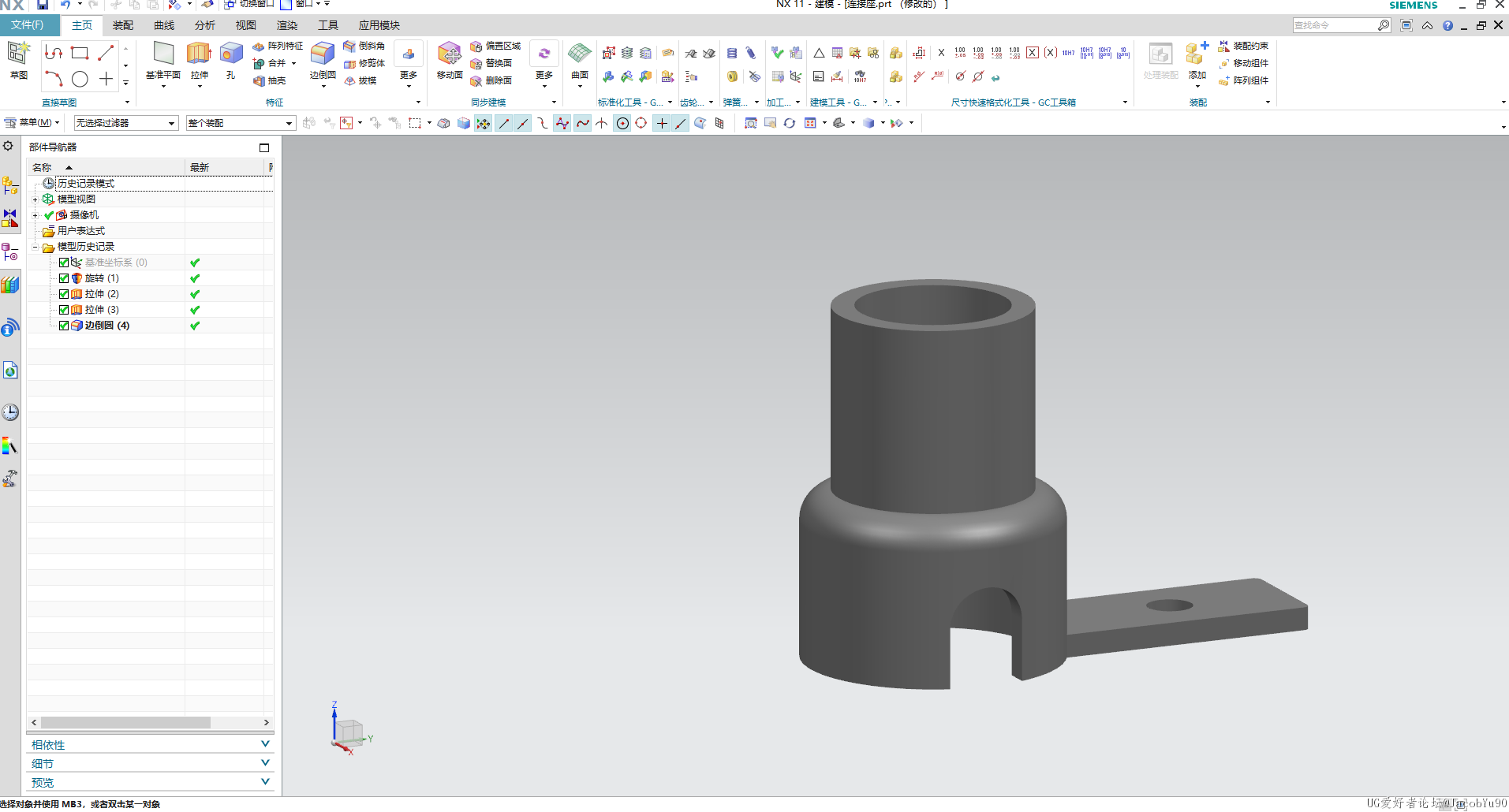Click the 最新 column header
The width and height of the screenshot is (1509, 812).
click(225, 167)
